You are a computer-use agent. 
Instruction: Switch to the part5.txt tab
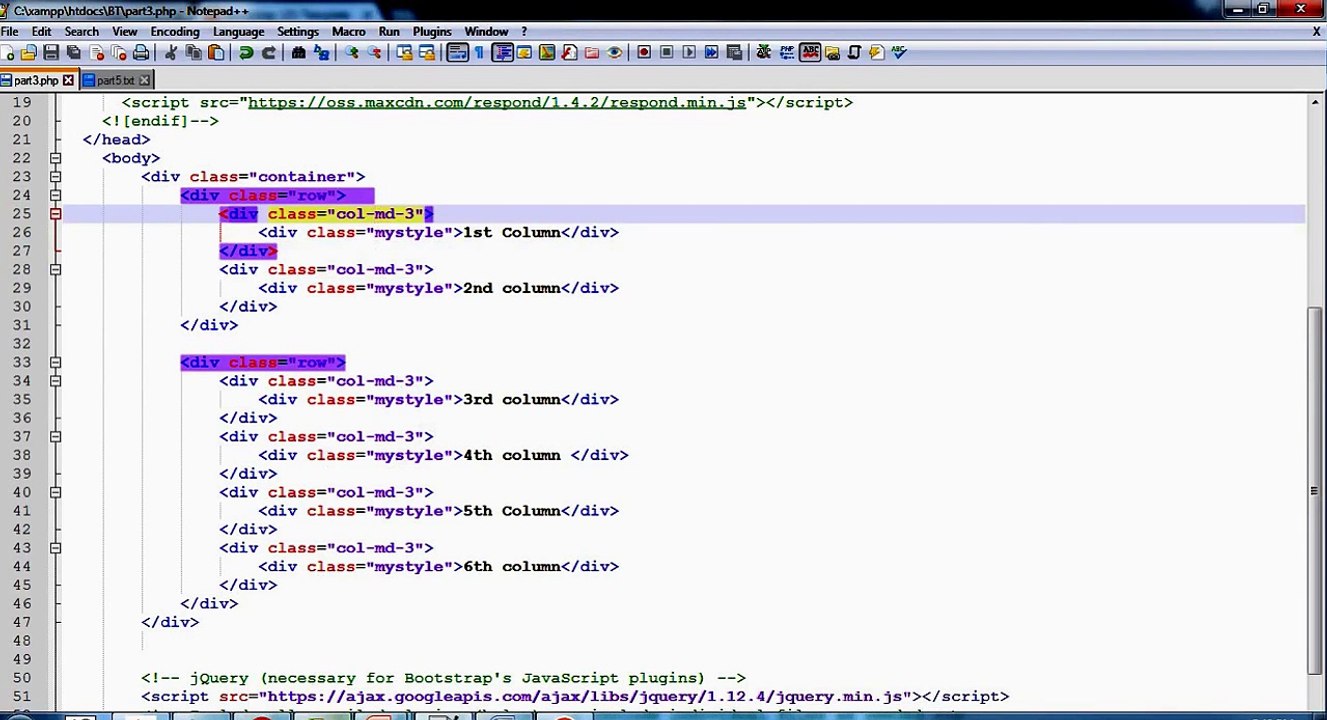click(115, 80)
